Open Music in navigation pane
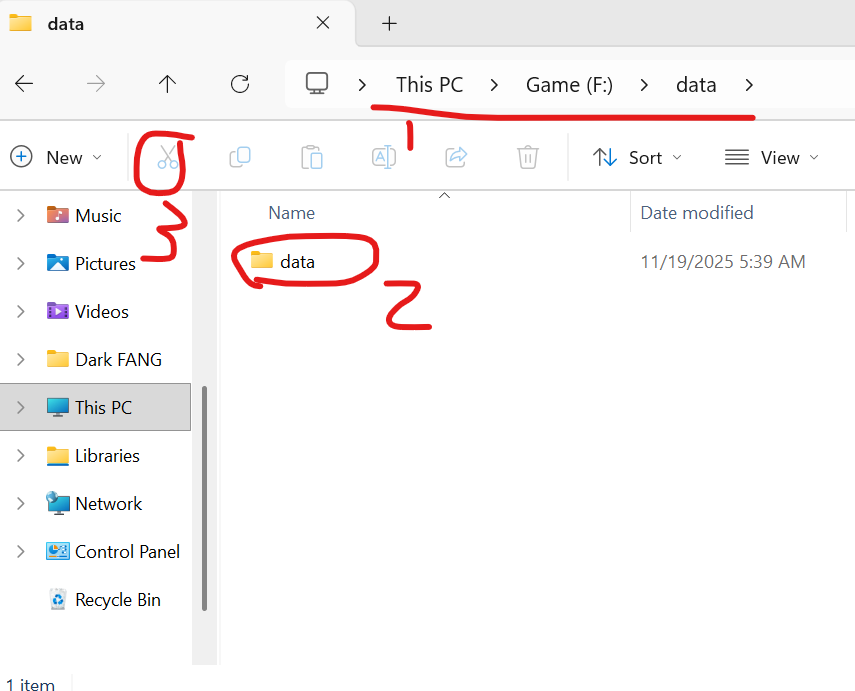This screenshot has width=855, height=691. pyautogui.click(x=98, y=215)
